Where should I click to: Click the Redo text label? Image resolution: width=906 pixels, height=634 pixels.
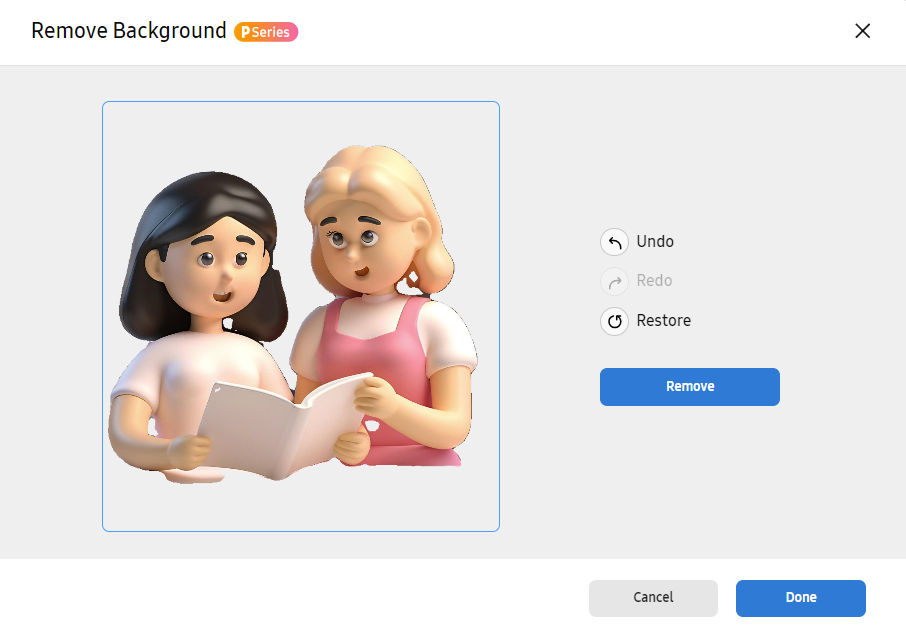(x=654, y=281)
